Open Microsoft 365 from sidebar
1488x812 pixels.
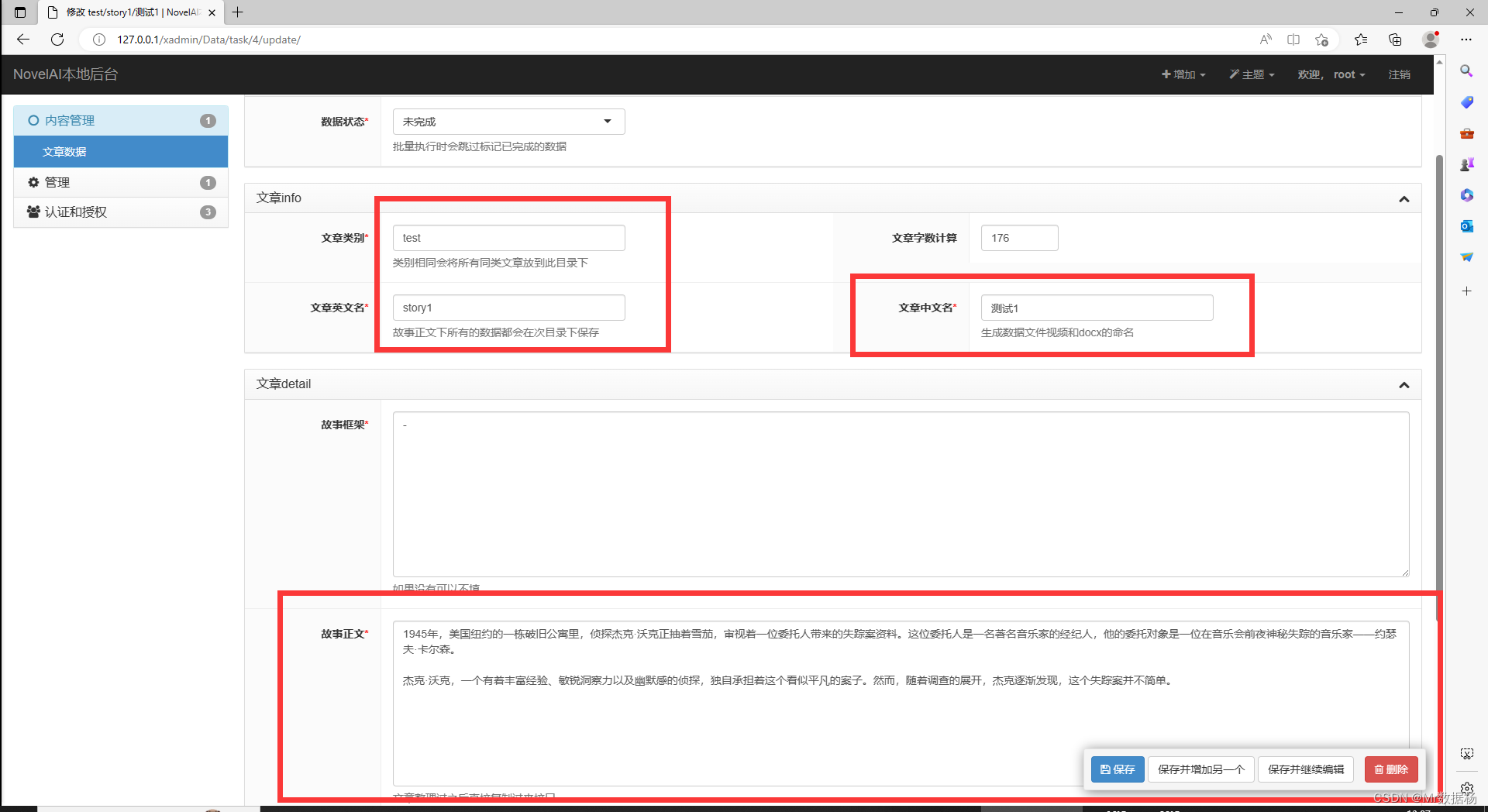[x=1466, y=195]
